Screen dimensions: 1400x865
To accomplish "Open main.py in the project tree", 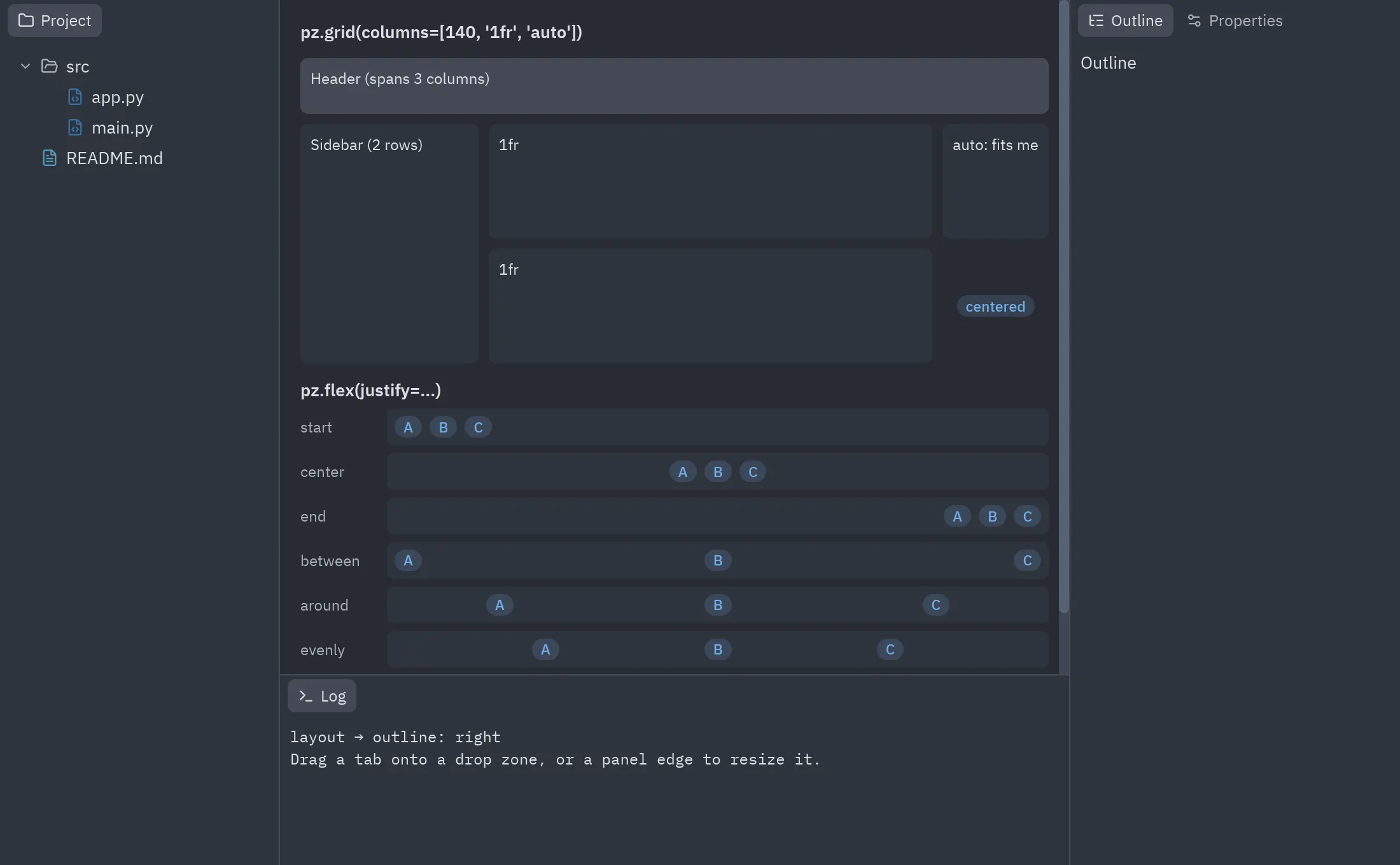I will click(122, 127).
